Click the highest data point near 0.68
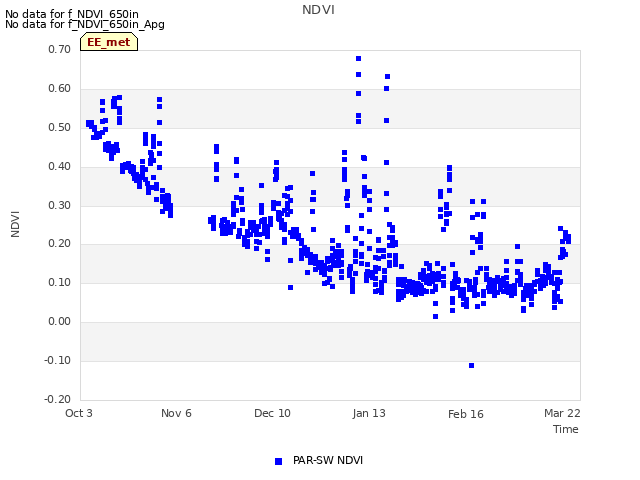The image size is (640, 480). click(358, 59)
